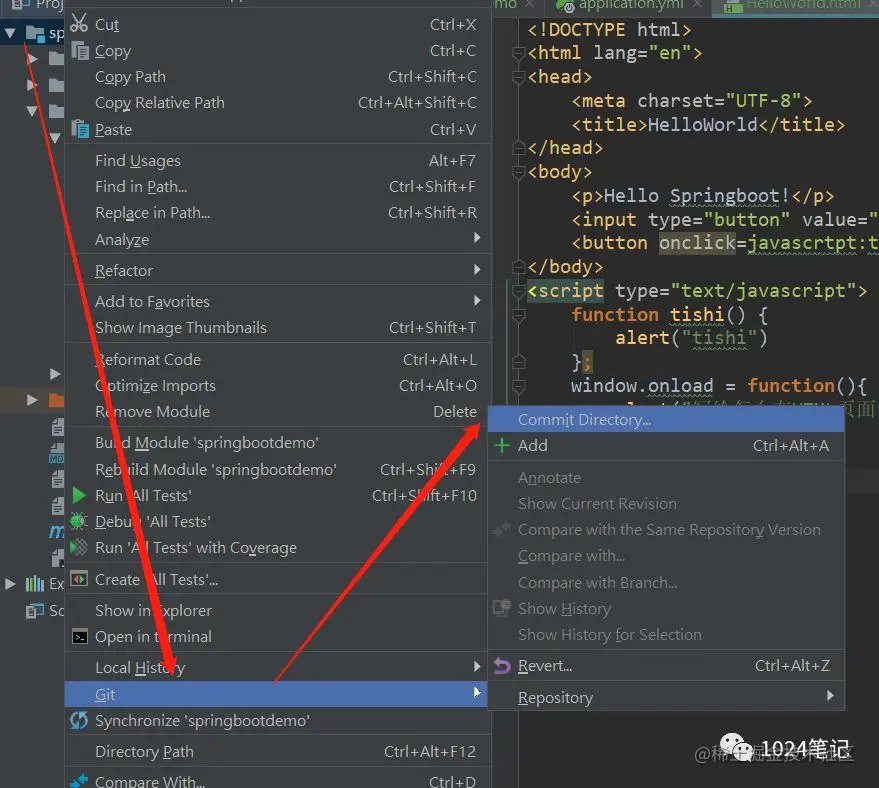Click the Paste clipboard icon
The height and width of the screenshot is (788, 879).
click(80, 129)
